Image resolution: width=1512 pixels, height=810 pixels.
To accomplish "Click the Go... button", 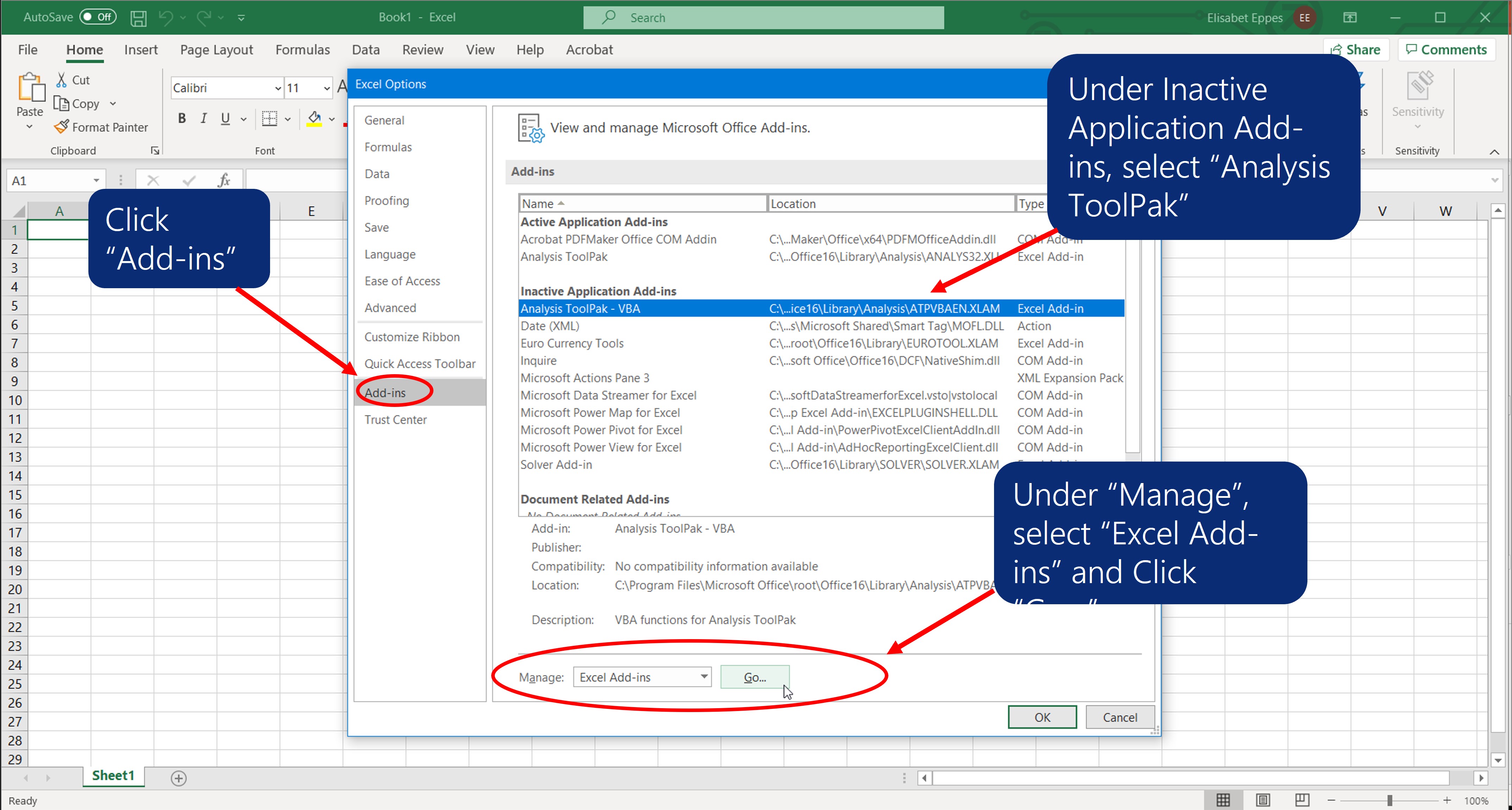I will (x=754, y=677).
